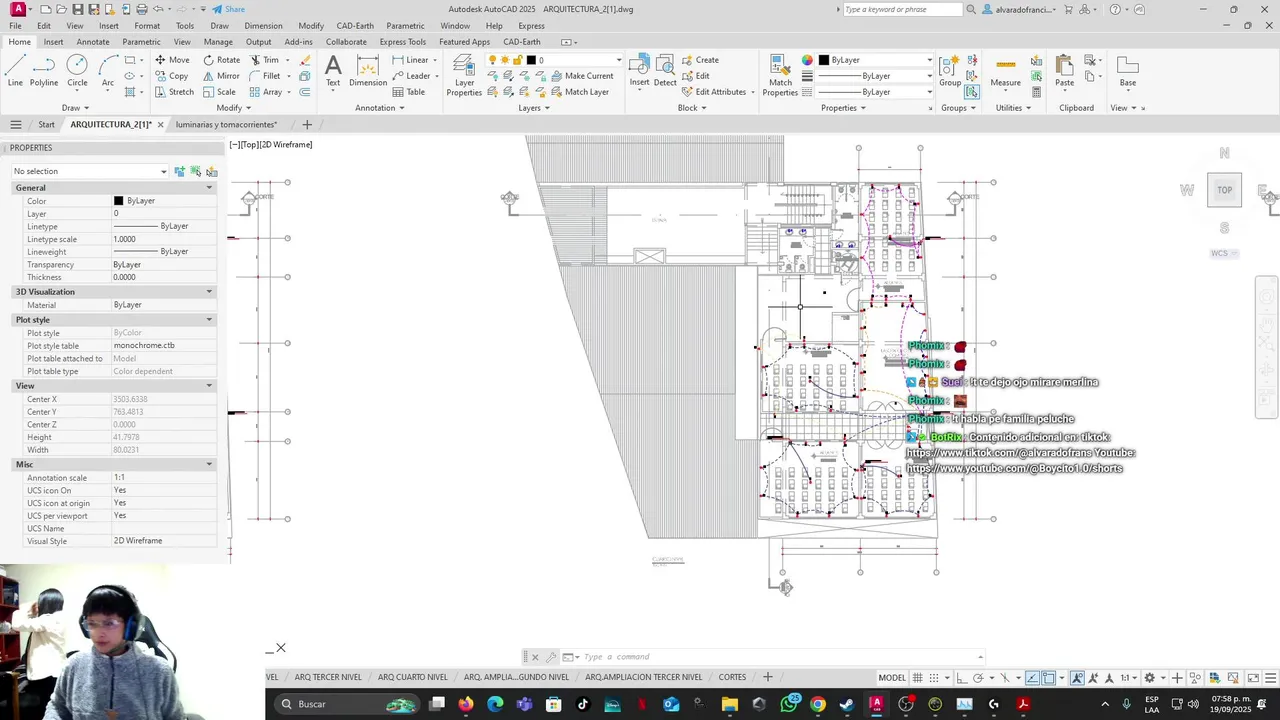
Task: Insert a Table
Action: point(408,92)
